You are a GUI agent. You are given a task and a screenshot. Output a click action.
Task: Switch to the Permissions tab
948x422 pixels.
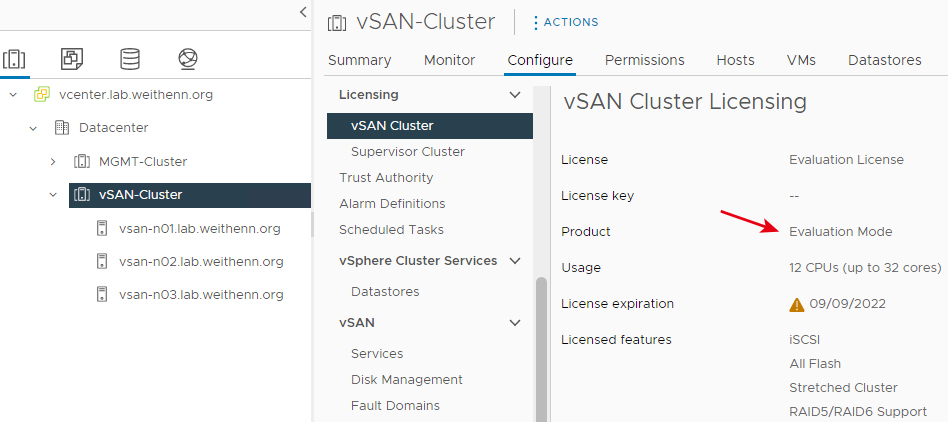pyautogui.click(x=644, y=60)
